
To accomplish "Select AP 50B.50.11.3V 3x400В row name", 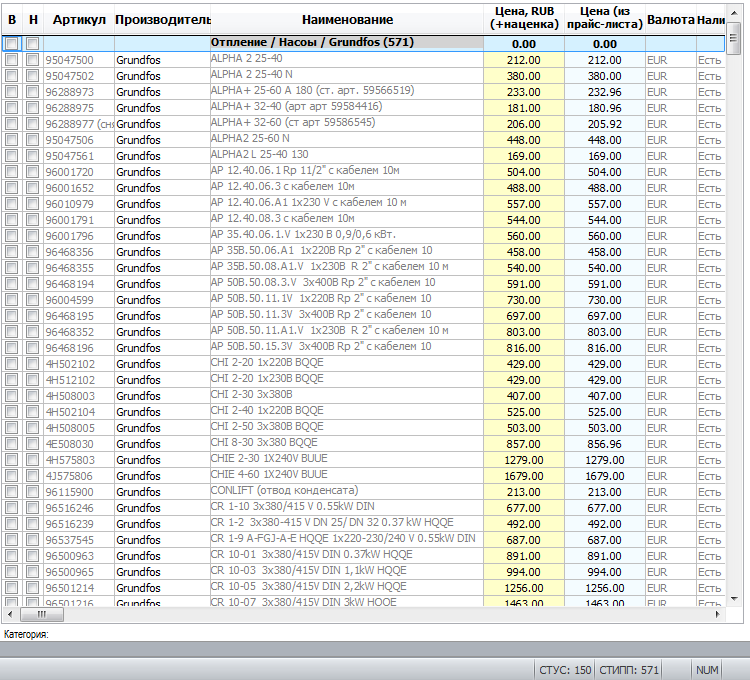I will pyautogui.click(x=321, y=314).
